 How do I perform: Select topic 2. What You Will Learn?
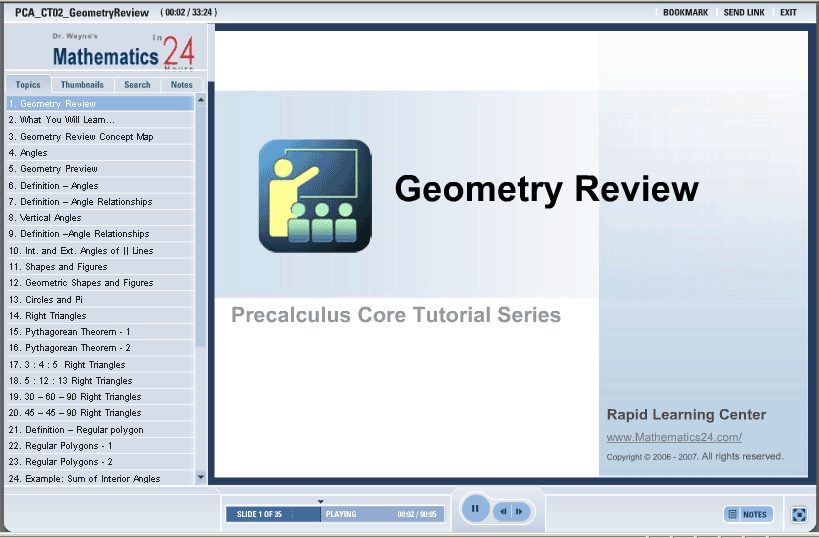(100, 120)
